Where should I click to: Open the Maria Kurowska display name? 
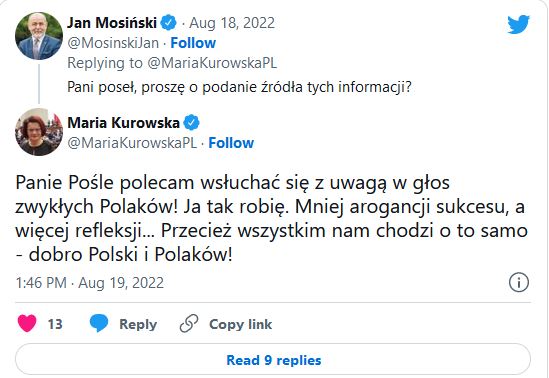[x=124, y=123]
